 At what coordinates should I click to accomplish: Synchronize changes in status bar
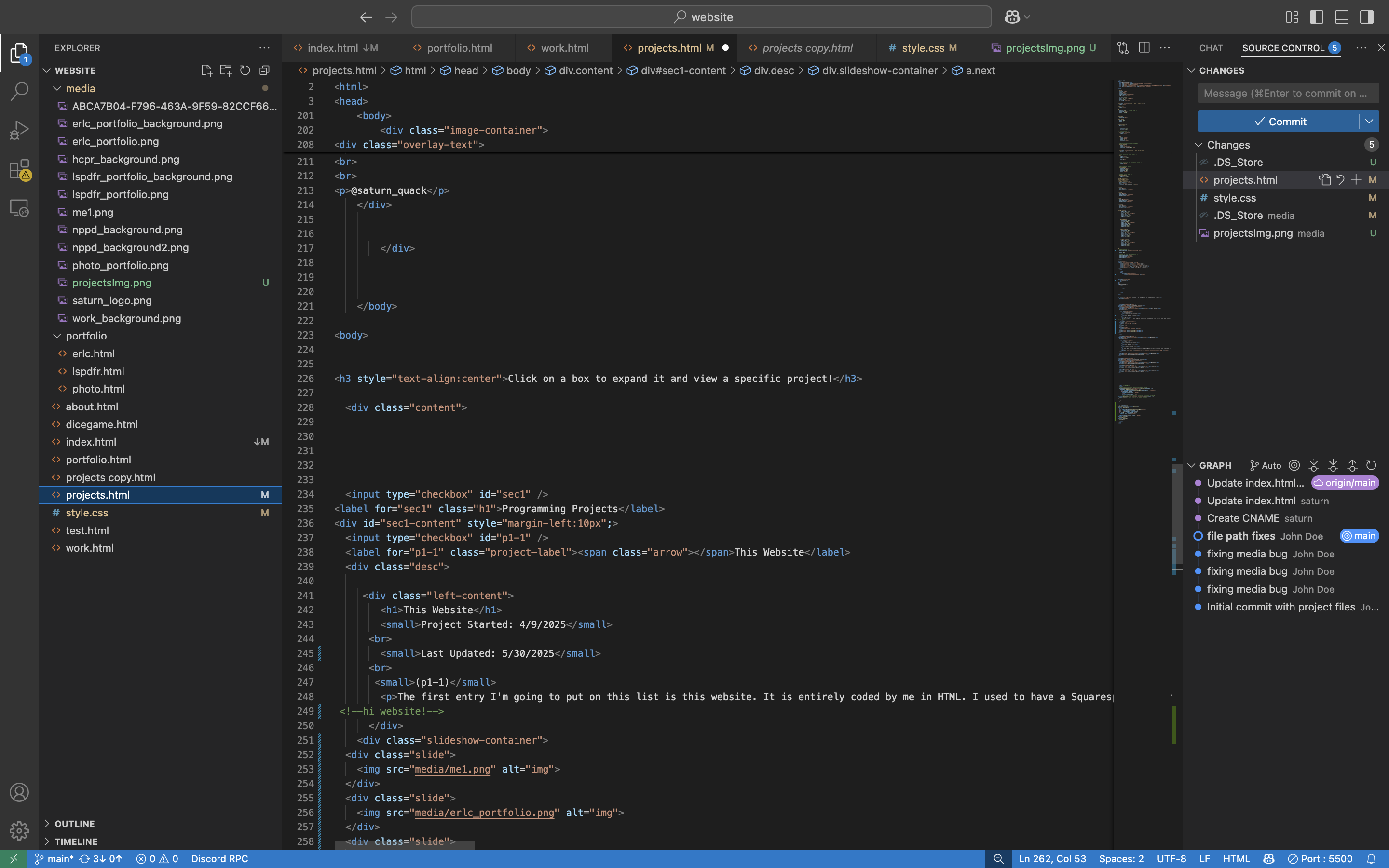(101, 859)
